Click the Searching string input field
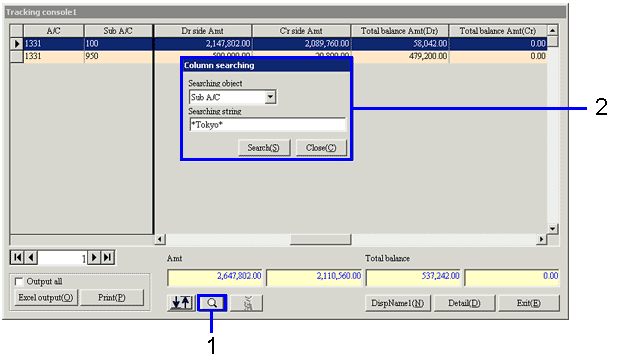618x363 pixels. [267, 125]
